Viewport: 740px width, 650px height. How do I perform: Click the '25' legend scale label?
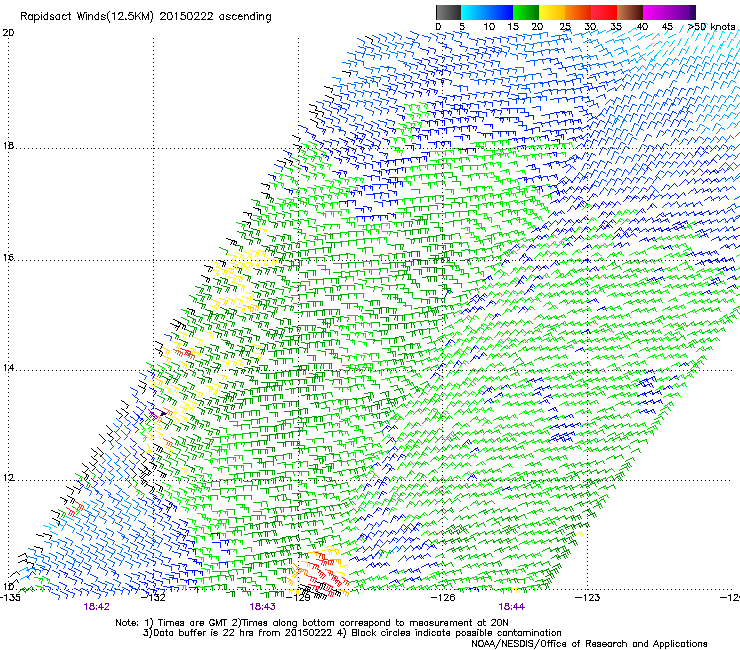(x=565, y=27)
